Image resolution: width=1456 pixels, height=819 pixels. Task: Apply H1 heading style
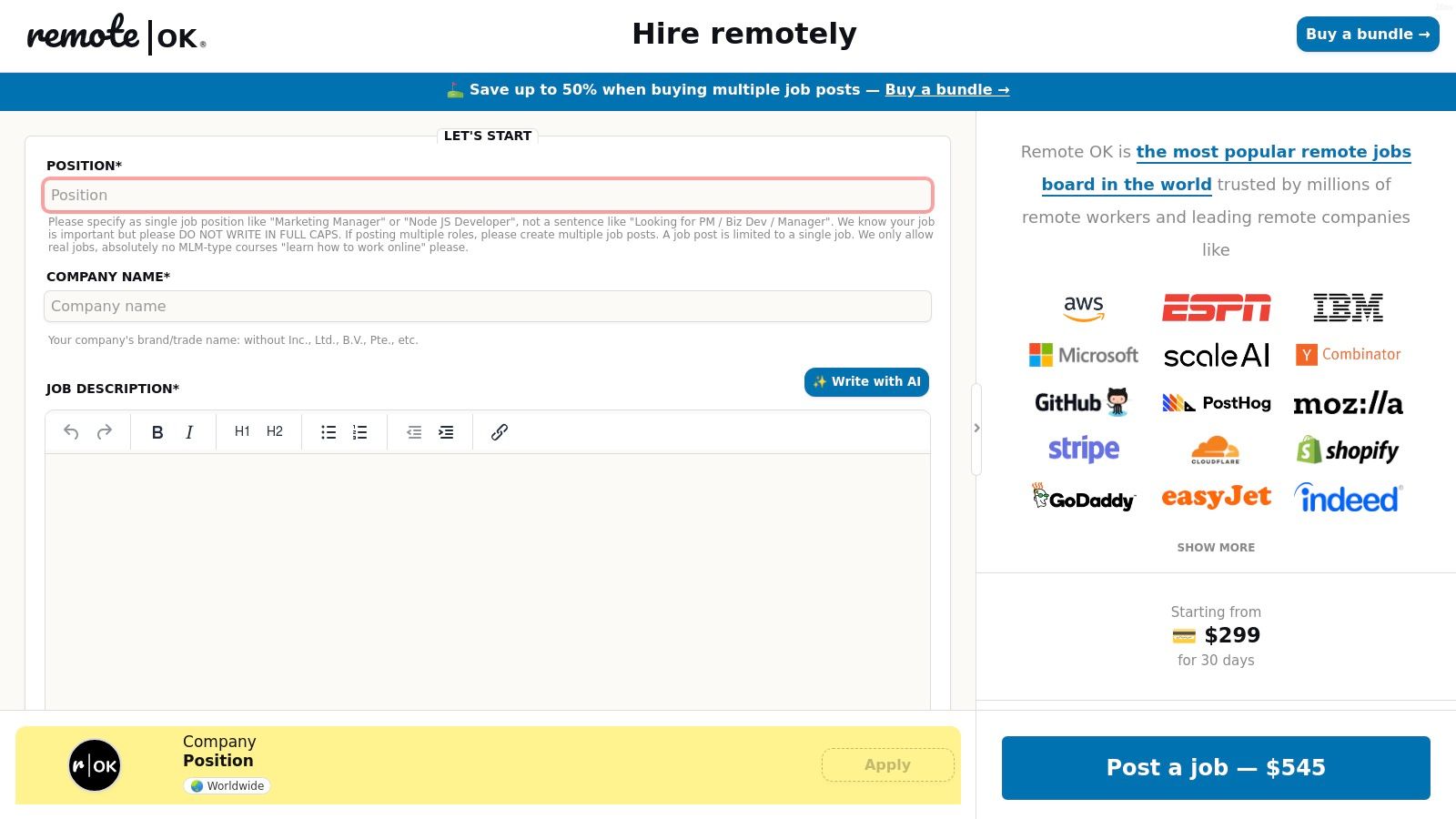point(242,431)
